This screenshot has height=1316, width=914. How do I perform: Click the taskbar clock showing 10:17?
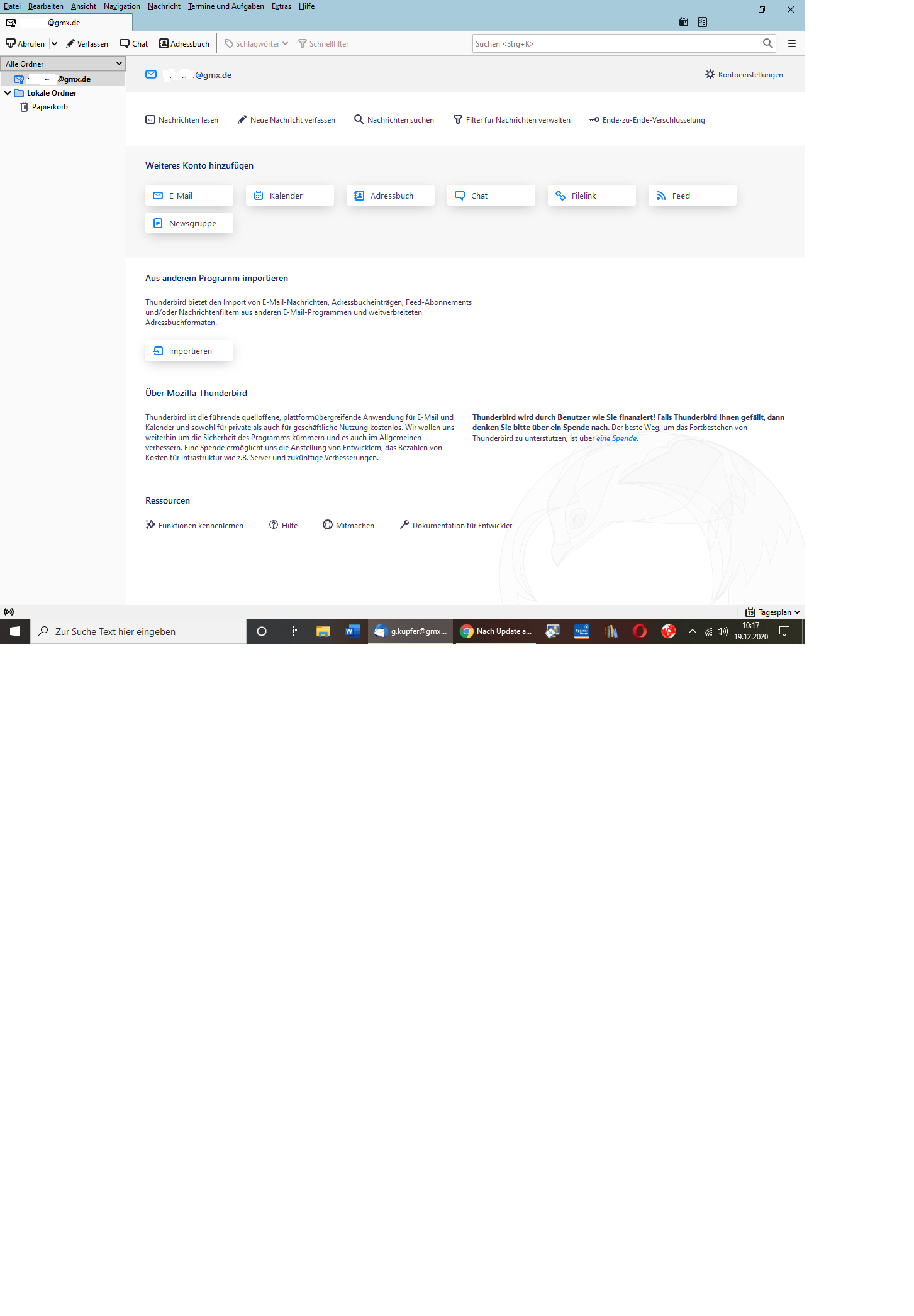point(751,631)
